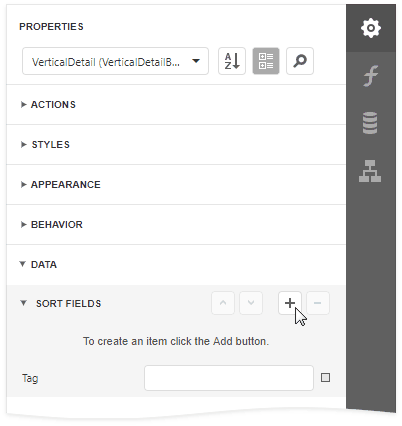Open the Properties gear tab
The image size is (402, 426).
(x=371, y=28)
